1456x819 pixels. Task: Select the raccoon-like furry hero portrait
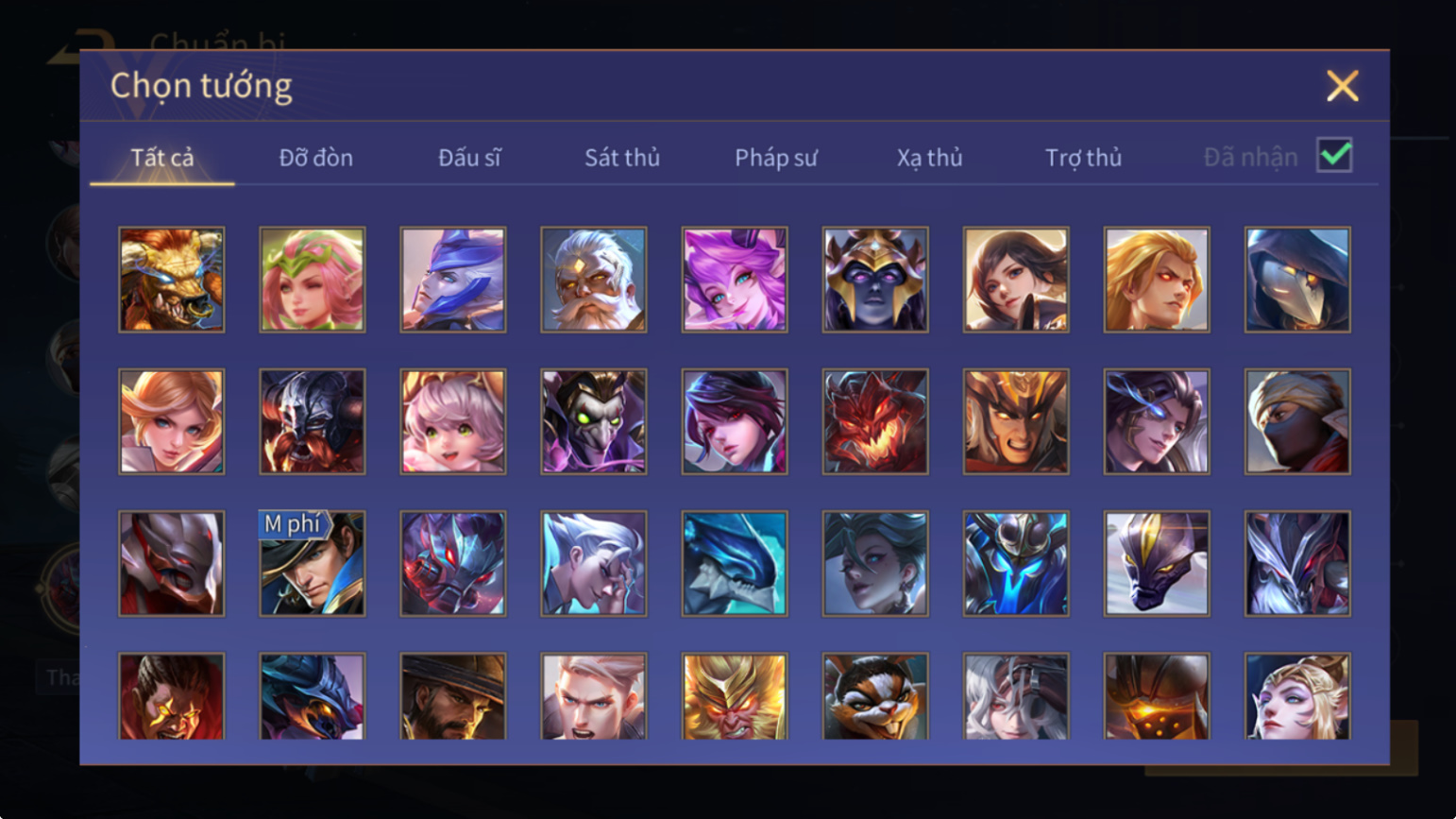tap(875, 696)
